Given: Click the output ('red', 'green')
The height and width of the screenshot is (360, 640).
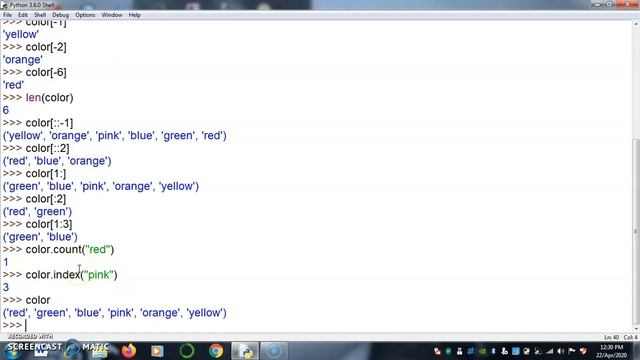Looking at the screenshot, I should pyautogui.click(x=37, y=211).
